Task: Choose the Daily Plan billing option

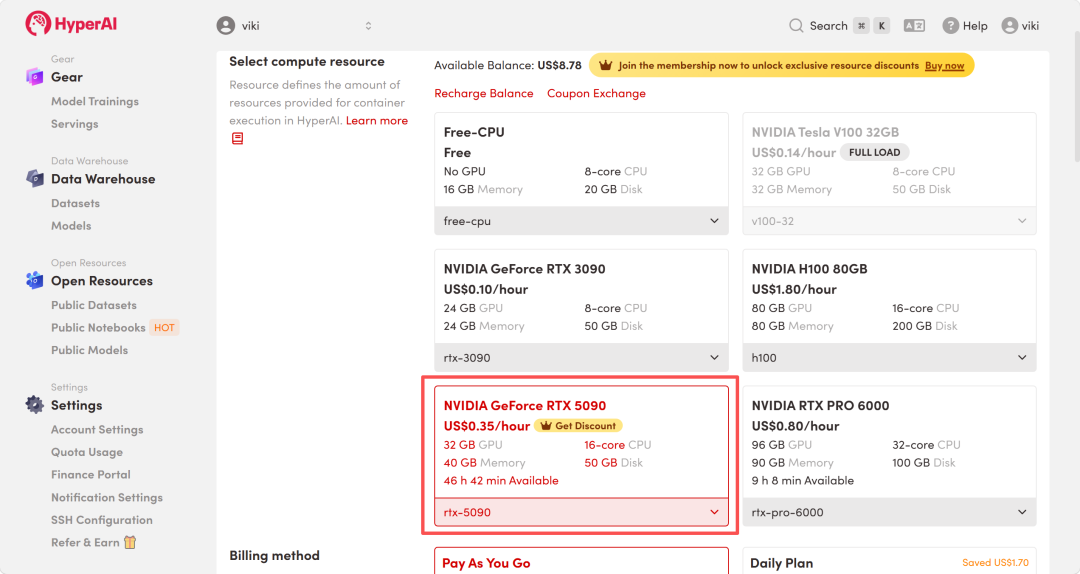Action: pyautogui.click(x=889, y=561)
